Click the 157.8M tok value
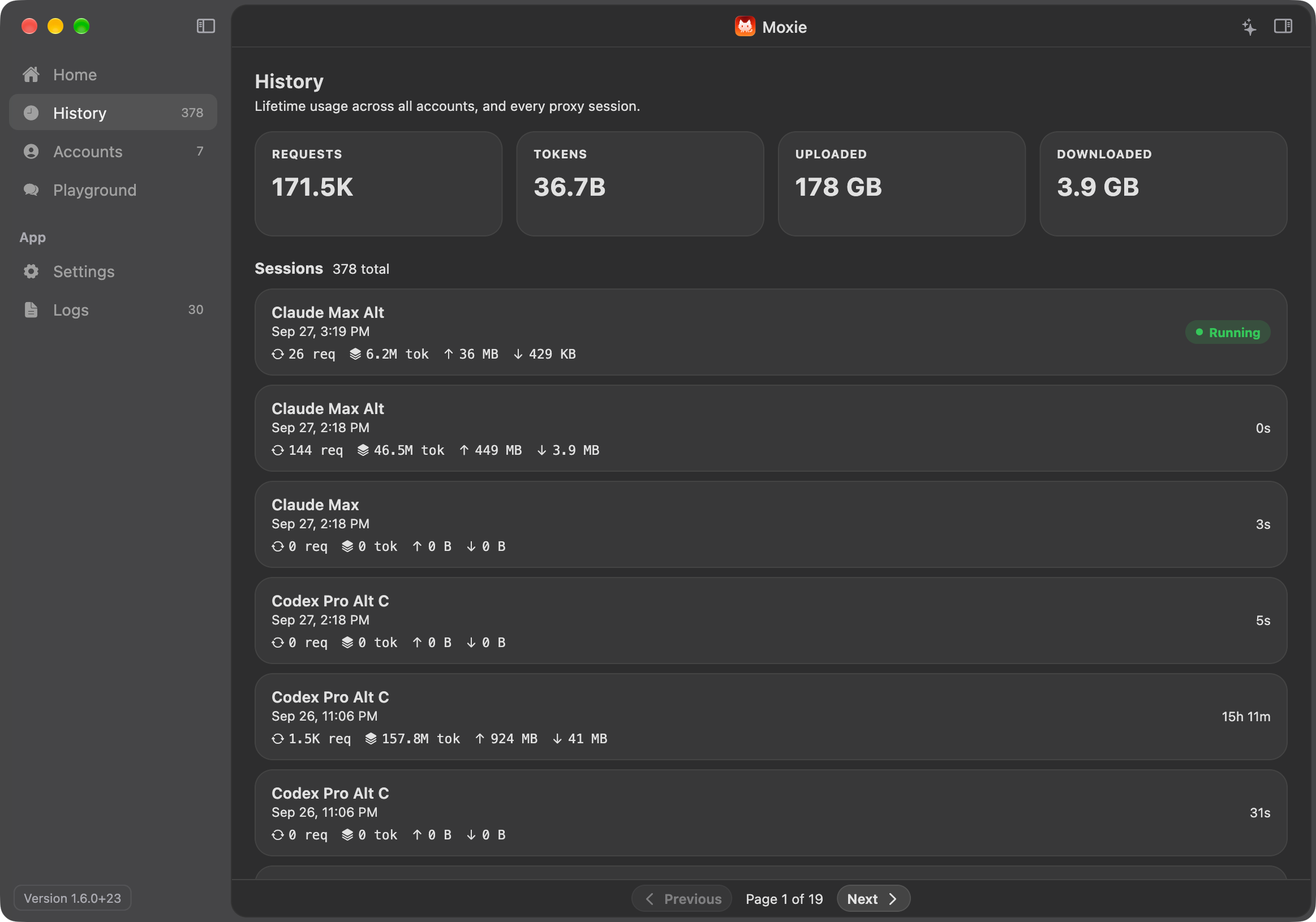This screenshot has height=922, width=1316. tap(421, 739)
